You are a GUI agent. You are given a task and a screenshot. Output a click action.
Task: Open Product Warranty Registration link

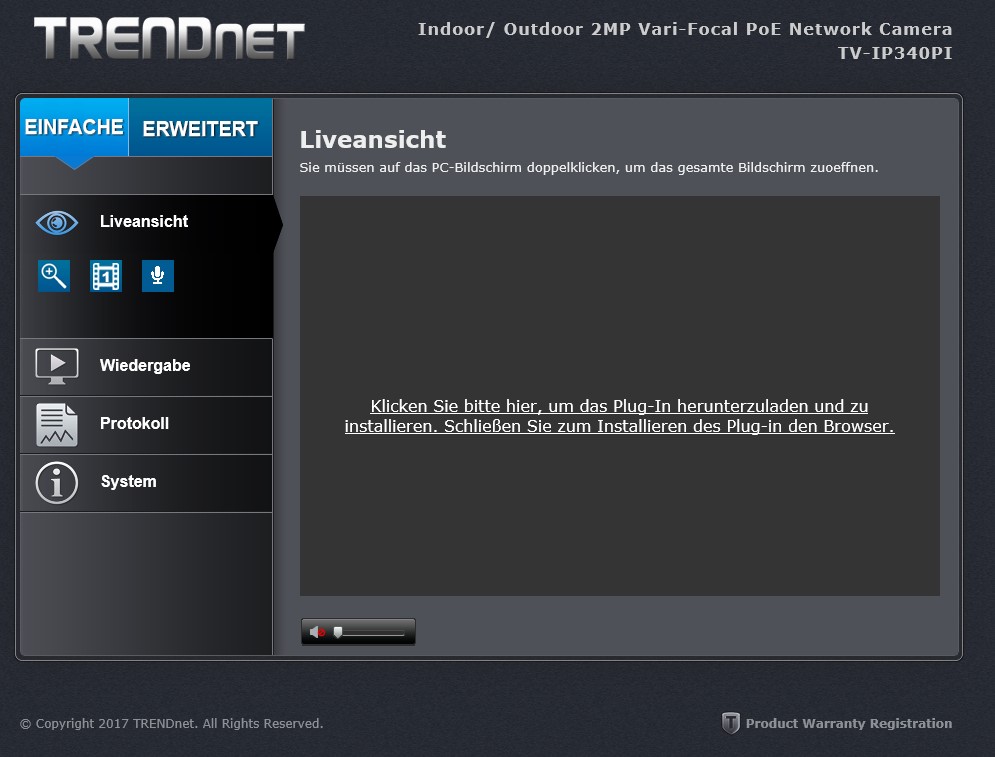[x=848, y=723]
